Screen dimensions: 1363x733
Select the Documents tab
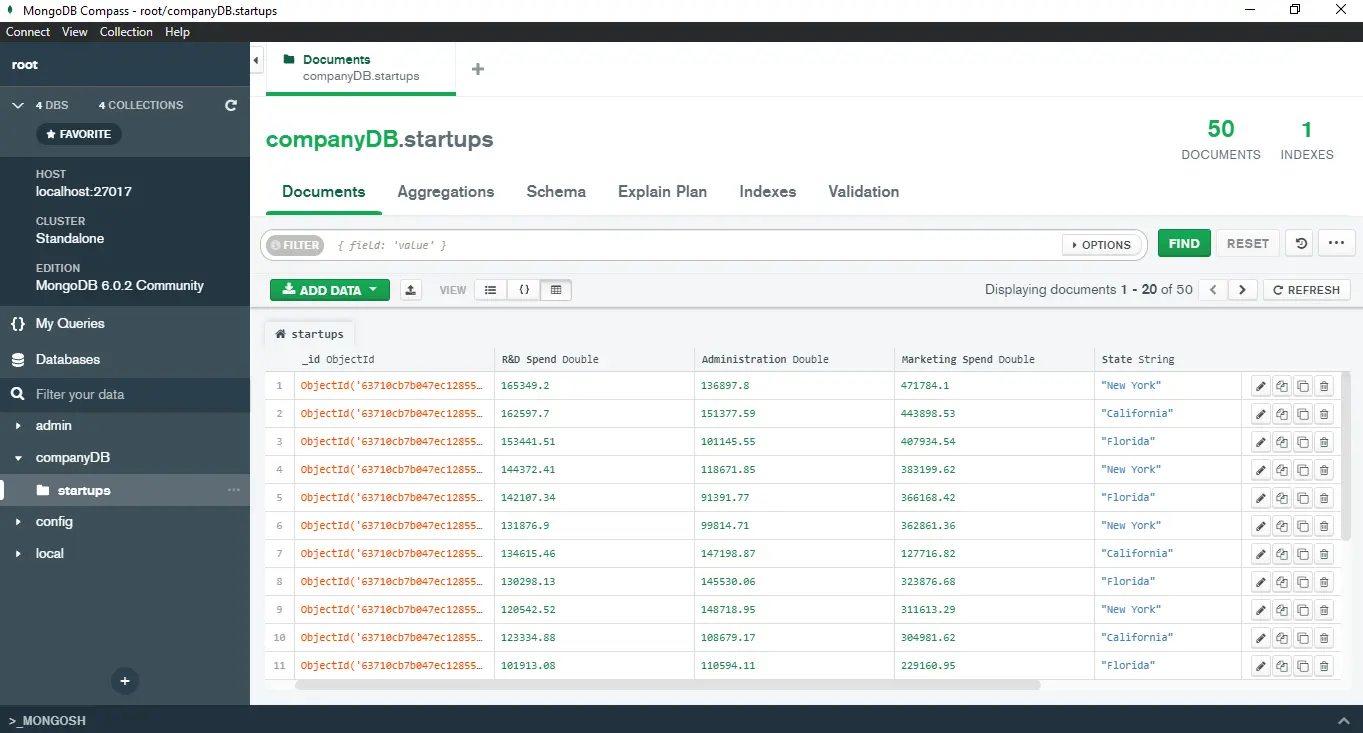pyautogui.click(x=324, y=192)
